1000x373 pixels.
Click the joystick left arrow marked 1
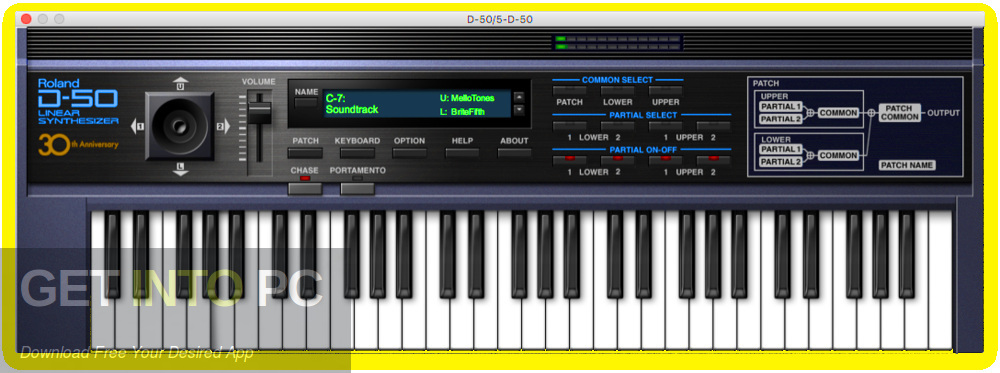[138, 127]
